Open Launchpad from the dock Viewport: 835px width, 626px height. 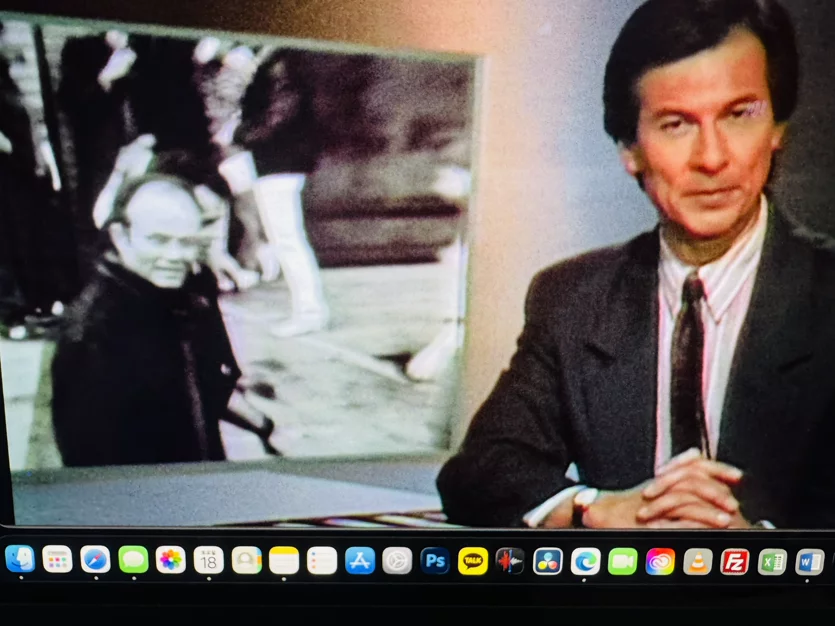click(58, 559)
